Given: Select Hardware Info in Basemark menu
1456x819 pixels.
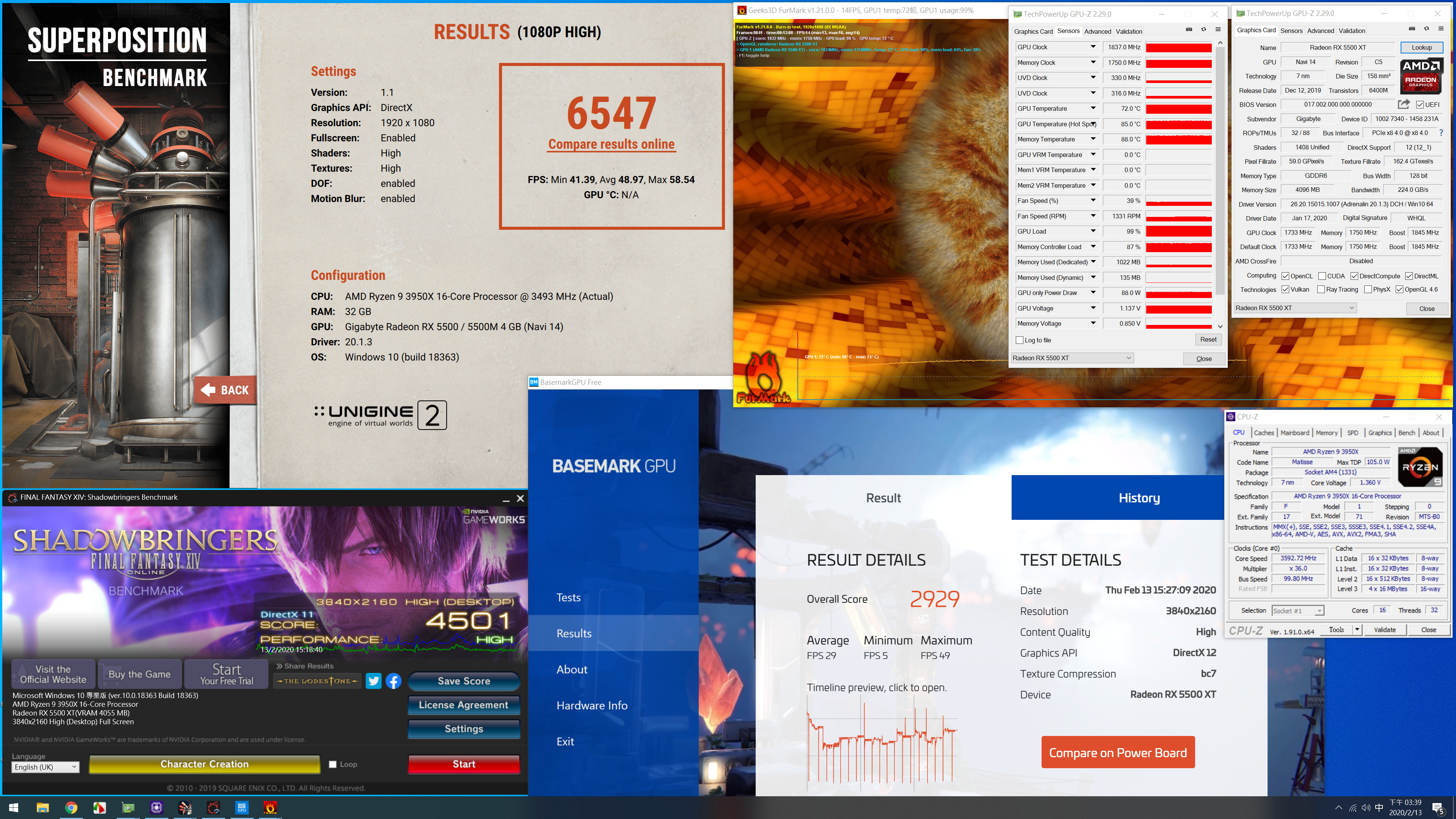Looking at the screenshot, I should click(592, 705).
